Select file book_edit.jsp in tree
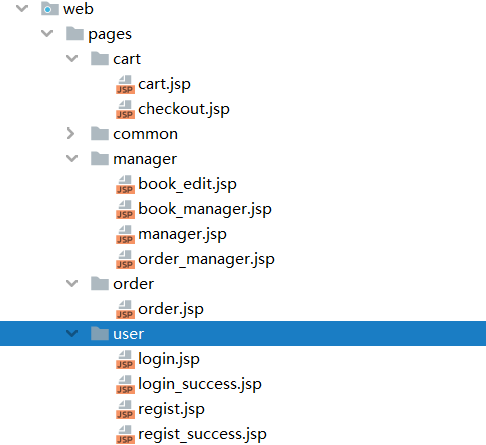Viewport: 486px width, 445px height. click(x=187, y=185)
